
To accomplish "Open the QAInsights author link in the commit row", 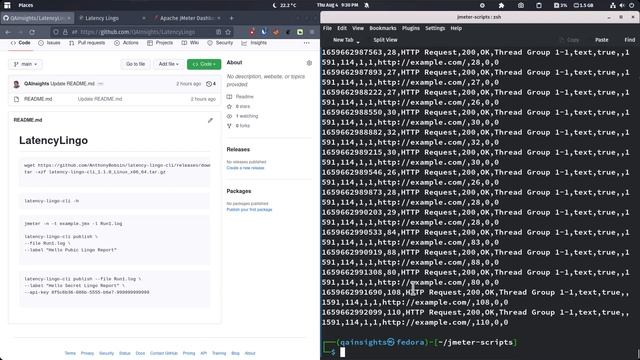I will (36, 84).
